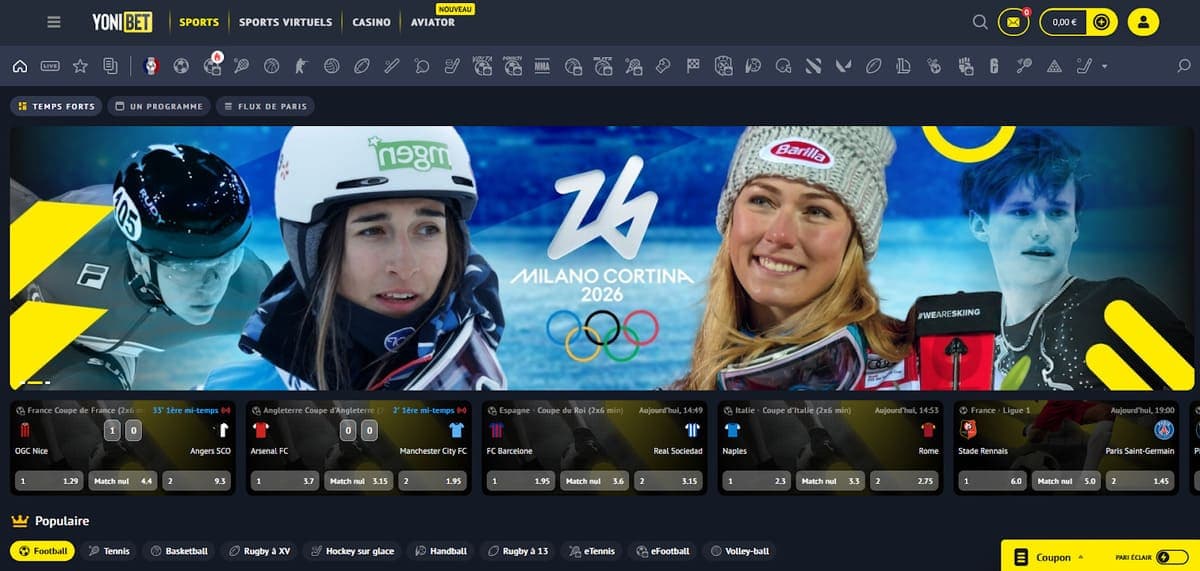This screenshot has height=571, width=1200.
Task: Select the ice hockey stick icon
Action: (452, 67)
